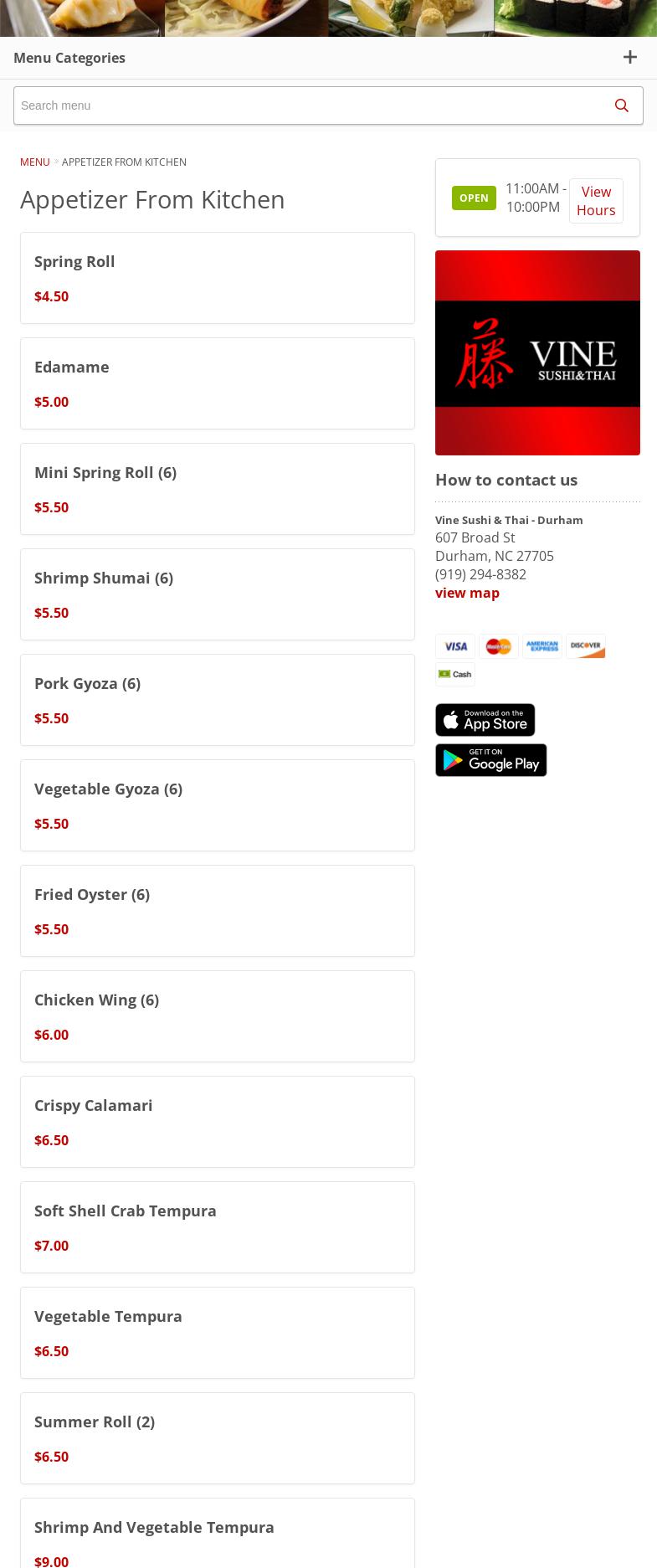This screenshot has width=657, height=1568.
Task: Click the Vine Sushi & Thai logo
Action: pyautogui.click(x=537, y=352)
